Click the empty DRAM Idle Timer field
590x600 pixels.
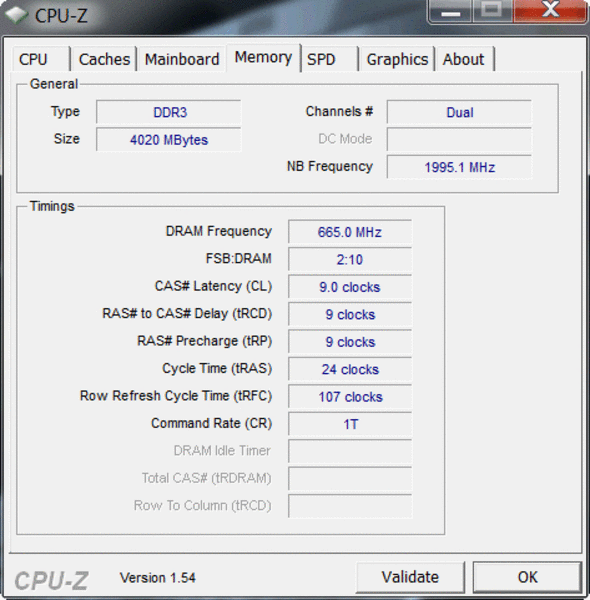pyautogui.click(x=350, y=452)
